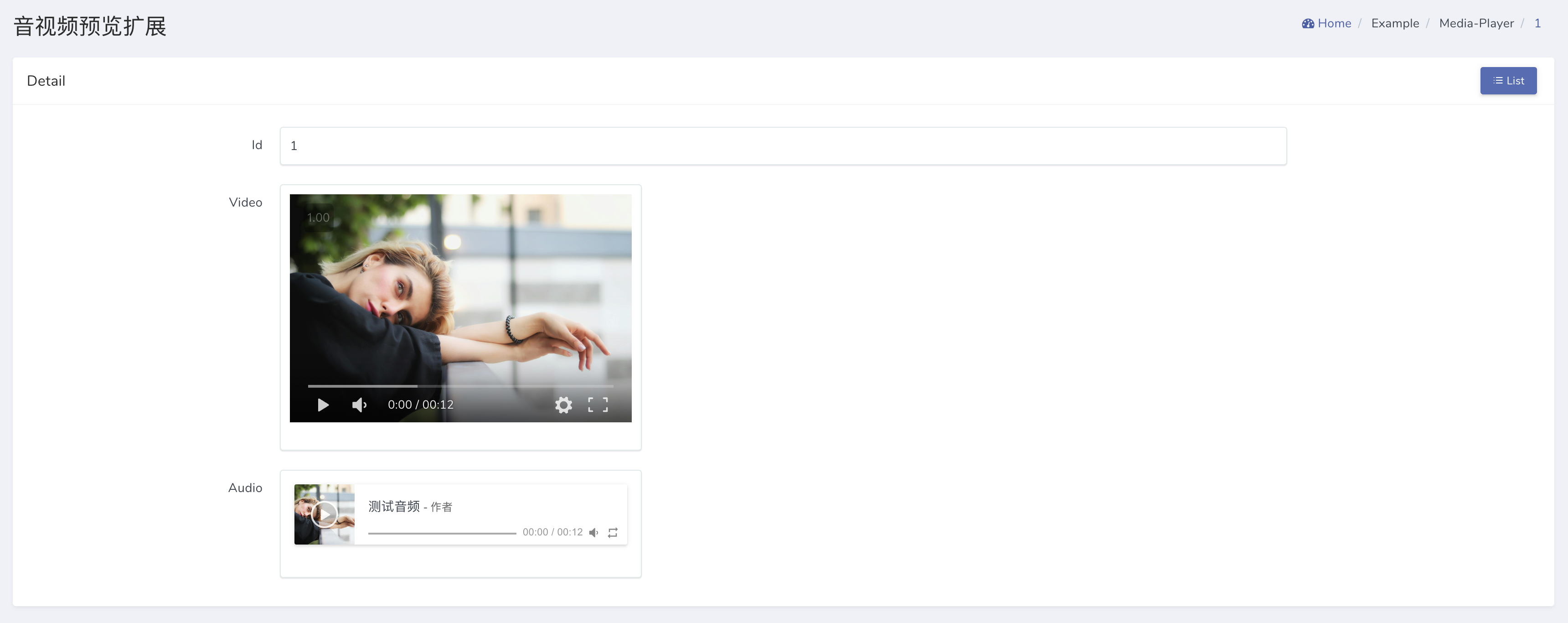Mute the video volume speaker icon
1568x623 pixels.
[359, 405]
